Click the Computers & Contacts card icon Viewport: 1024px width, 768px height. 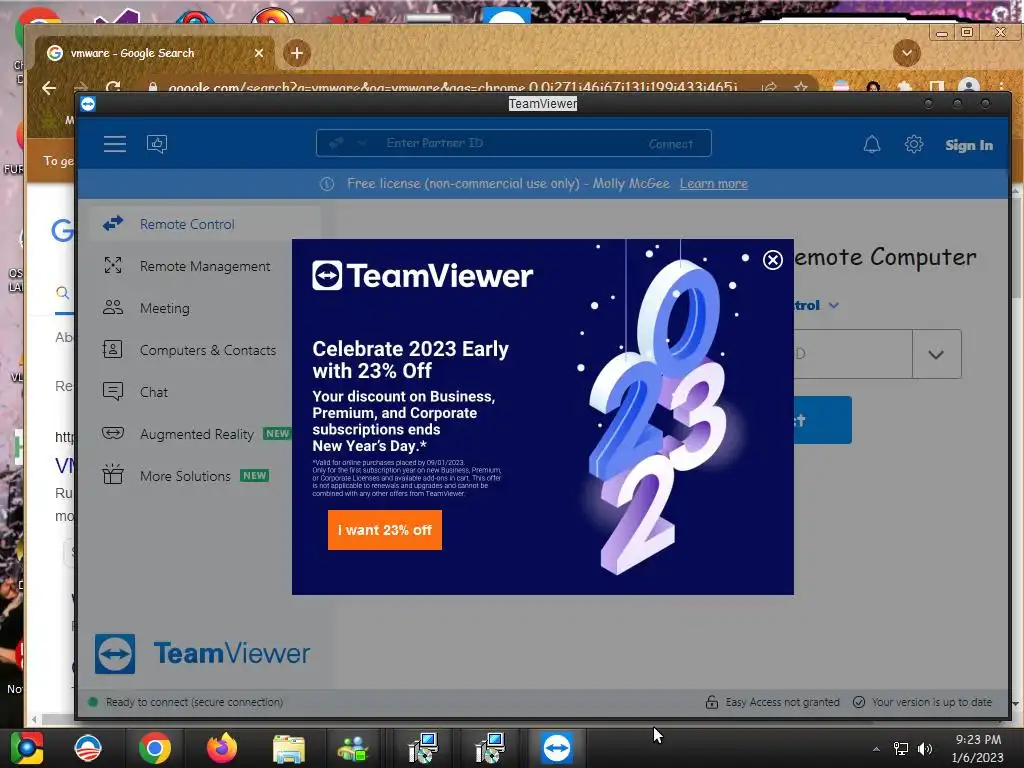(112, 349)
